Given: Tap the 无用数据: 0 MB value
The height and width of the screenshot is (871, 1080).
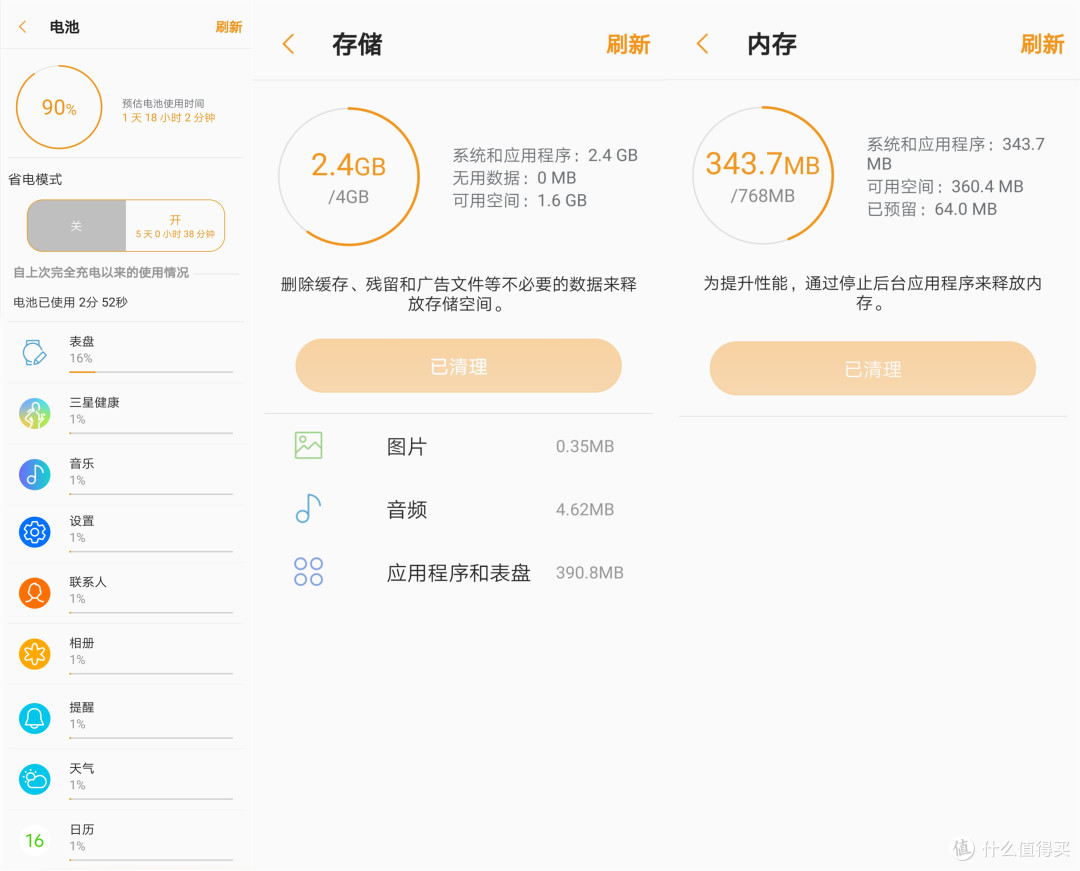Looking at the screenshot, I should point(514,178).
